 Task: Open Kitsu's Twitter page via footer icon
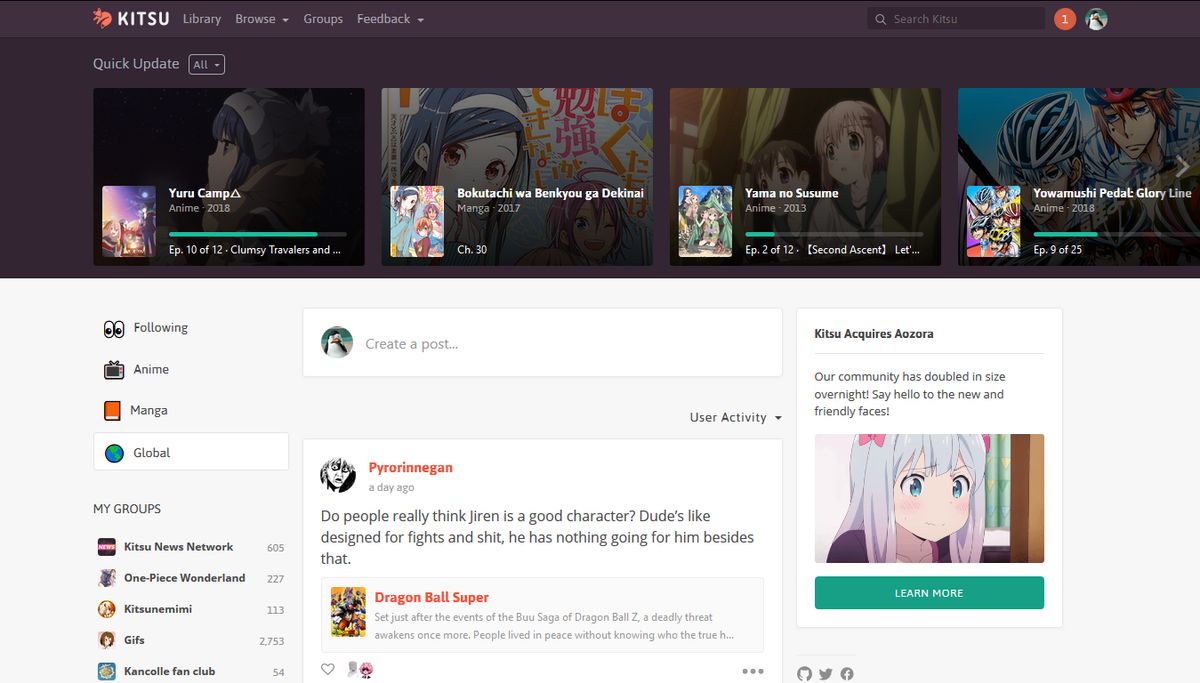[x=825, y=674]
